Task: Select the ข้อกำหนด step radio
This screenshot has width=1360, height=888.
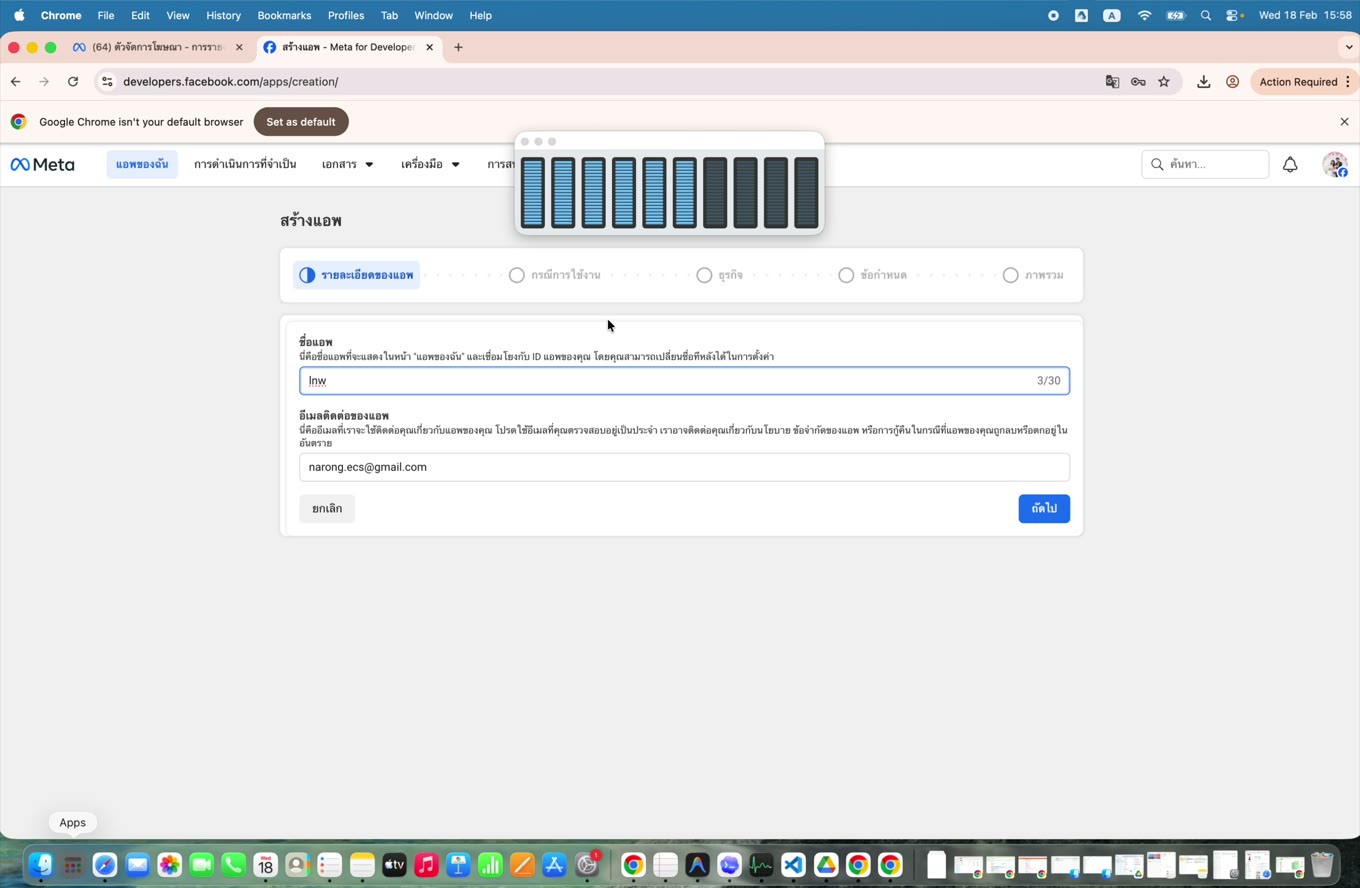Action: point(846,275)
